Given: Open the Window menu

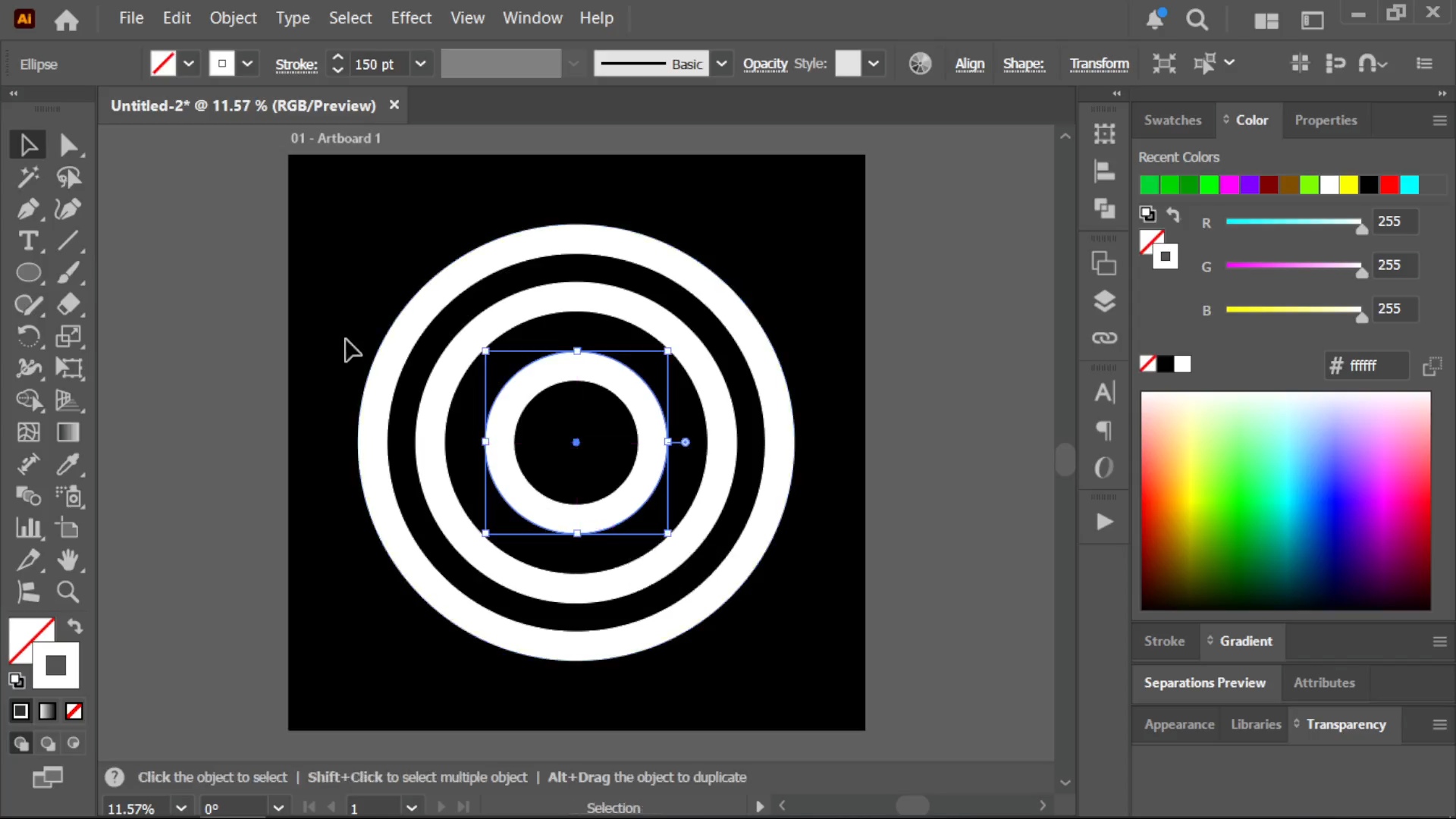Looking at the screenshot, I should pyautogui.click(x=532, y=18).
